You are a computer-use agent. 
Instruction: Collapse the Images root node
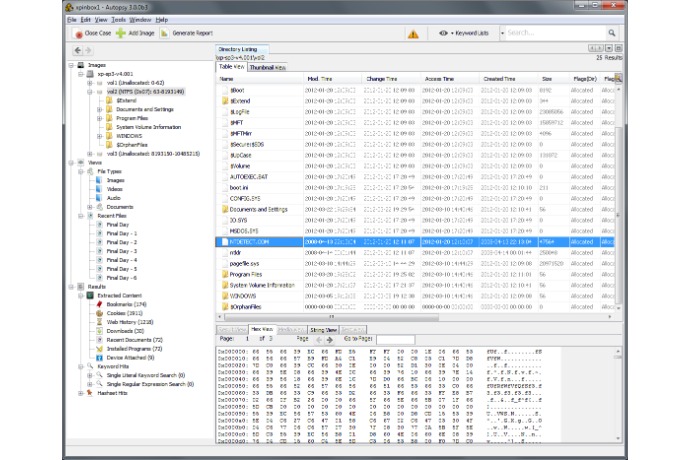(71, 65)
